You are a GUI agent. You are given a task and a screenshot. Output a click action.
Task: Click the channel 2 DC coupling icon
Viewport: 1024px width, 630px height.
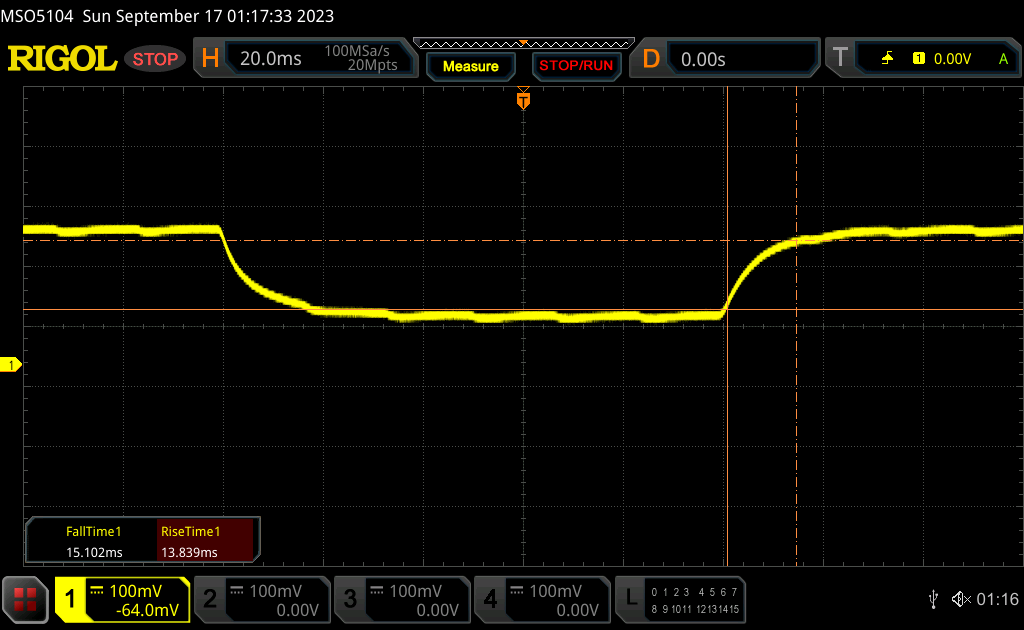pyautogui.click(x=237, y=590)
